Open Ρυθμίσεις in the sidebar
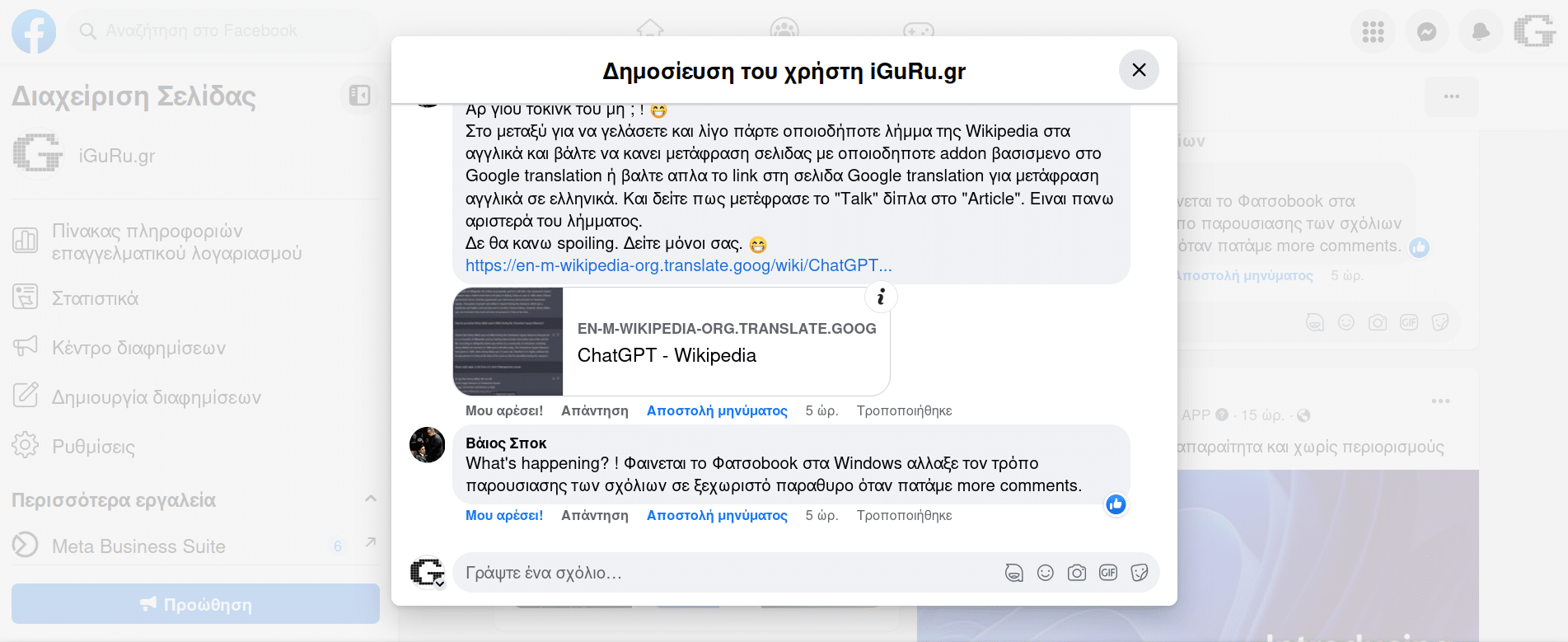1568x642 pixels. point(195,446)
